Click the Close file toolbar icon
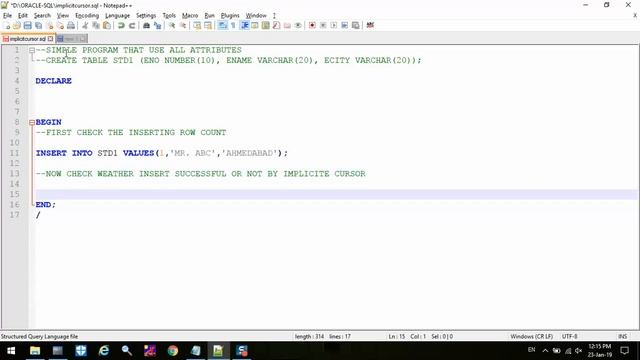The width and height of the screenshot is (640, 360). pyautogui.click(x=49, y=25)
